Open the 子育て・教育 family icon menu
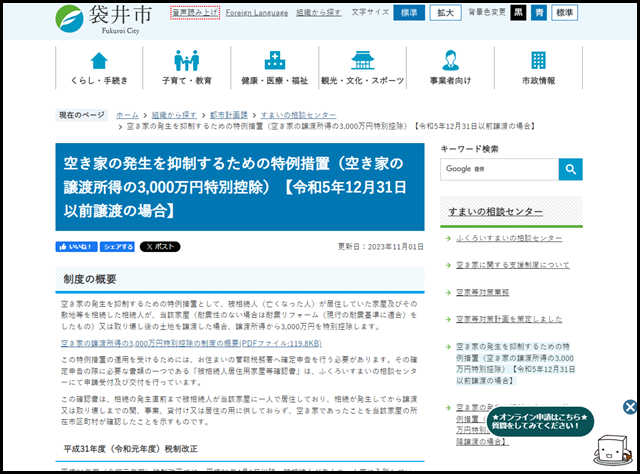This screenshot has width=640, height=474. (x=187, y=68)
